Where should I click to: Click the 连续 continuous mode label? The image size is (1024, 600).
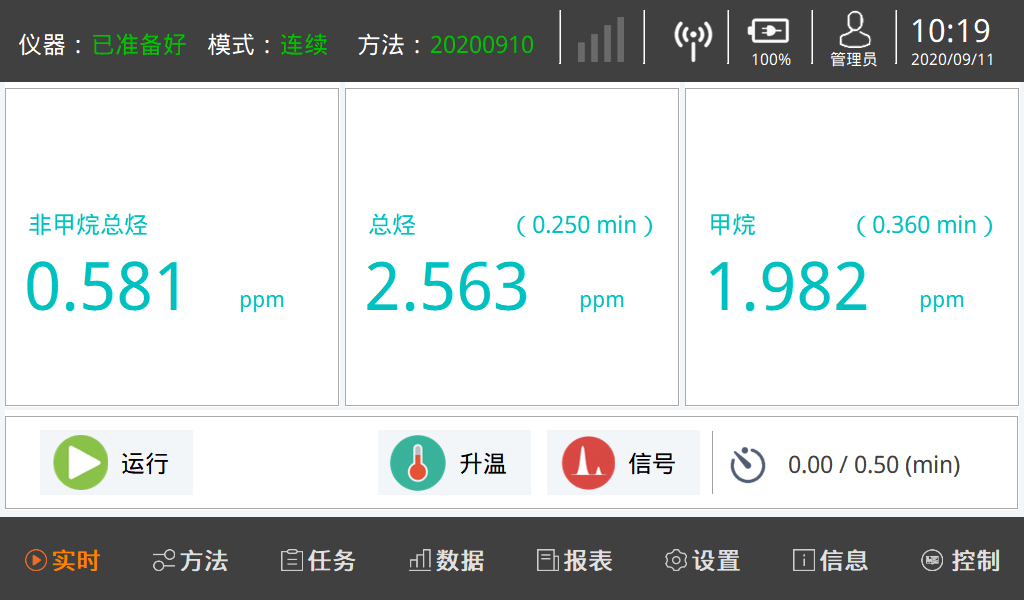click(x=304, y=45)
